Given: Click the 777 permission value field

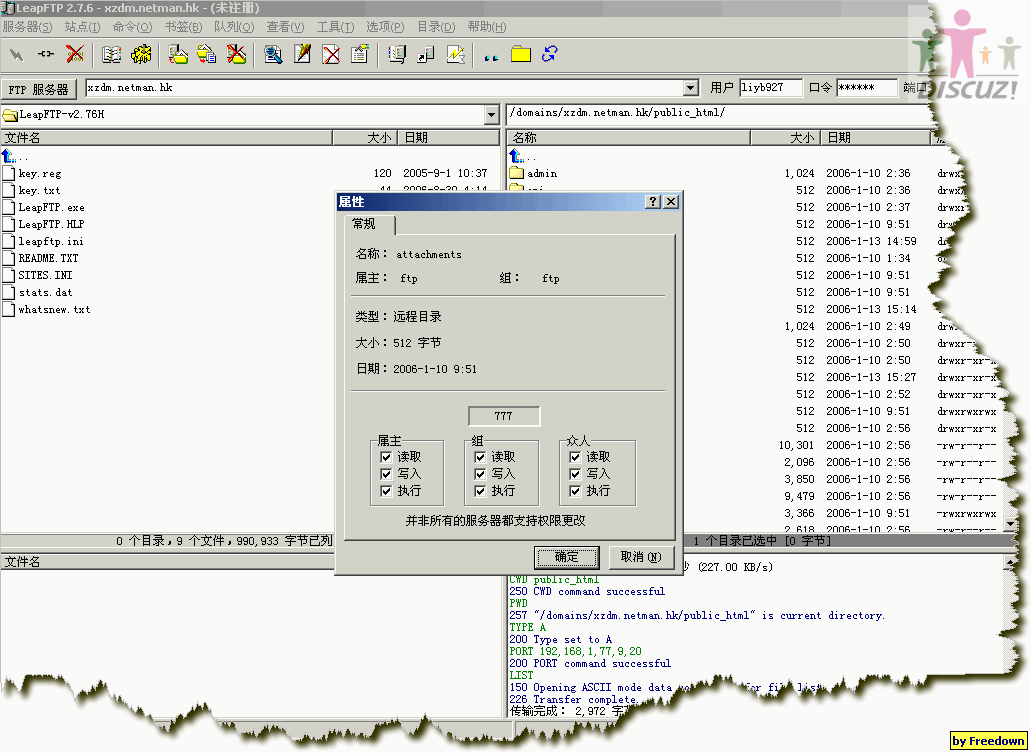Looking at the screenshot, I should point(504,416).
